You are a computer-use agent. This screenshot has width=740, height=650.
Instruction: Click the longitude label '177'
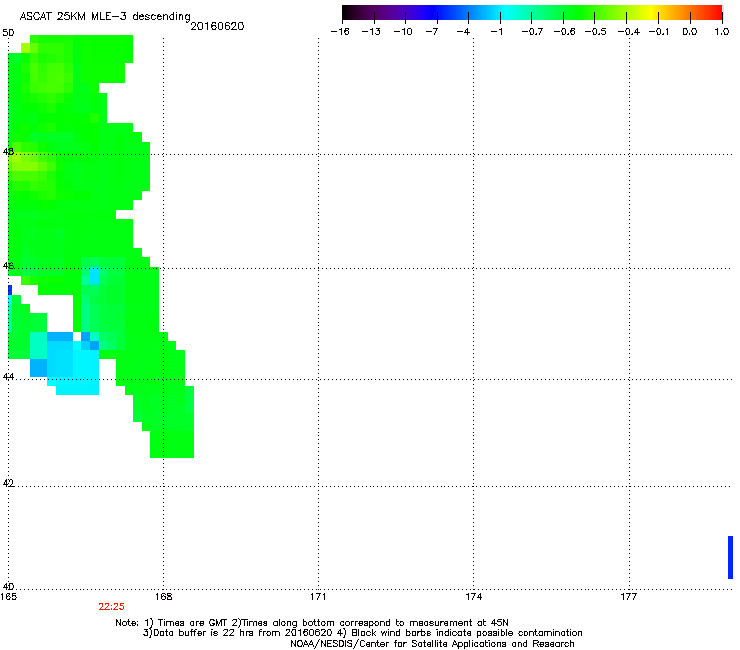(629, 597)
